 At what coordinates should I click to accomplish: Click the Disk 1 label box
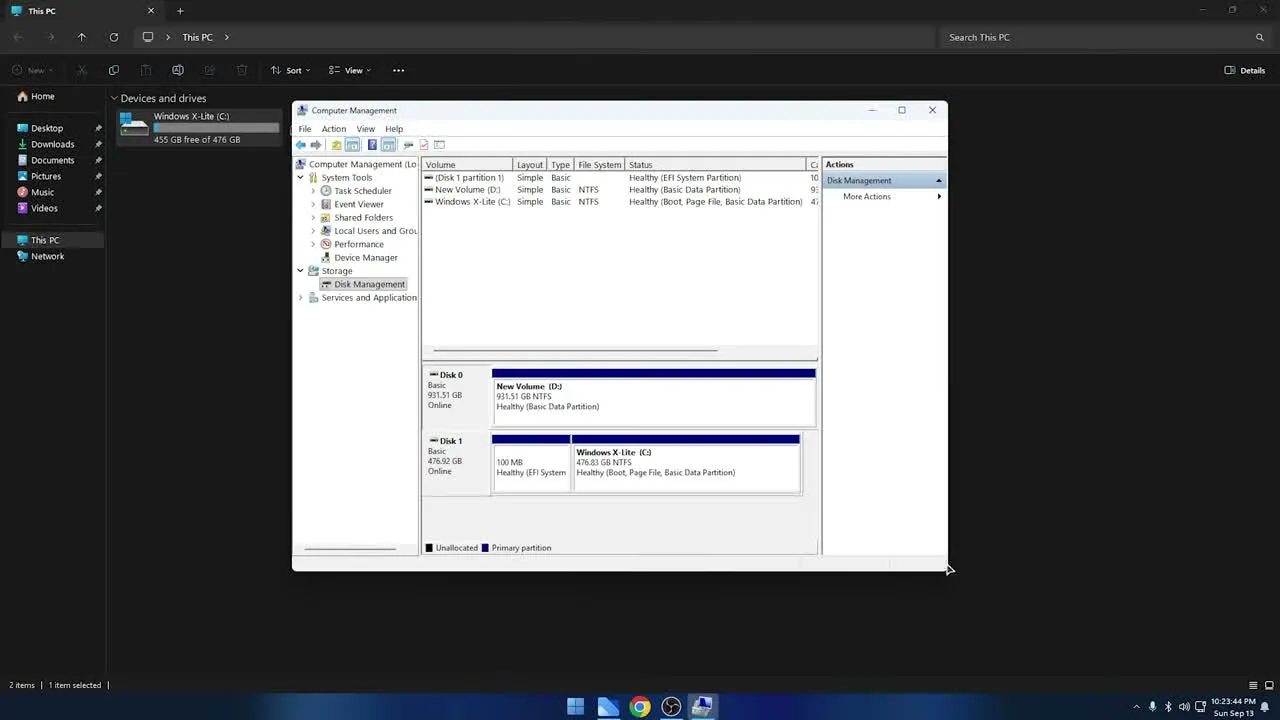pyautogui.click(x=456, y=464)
